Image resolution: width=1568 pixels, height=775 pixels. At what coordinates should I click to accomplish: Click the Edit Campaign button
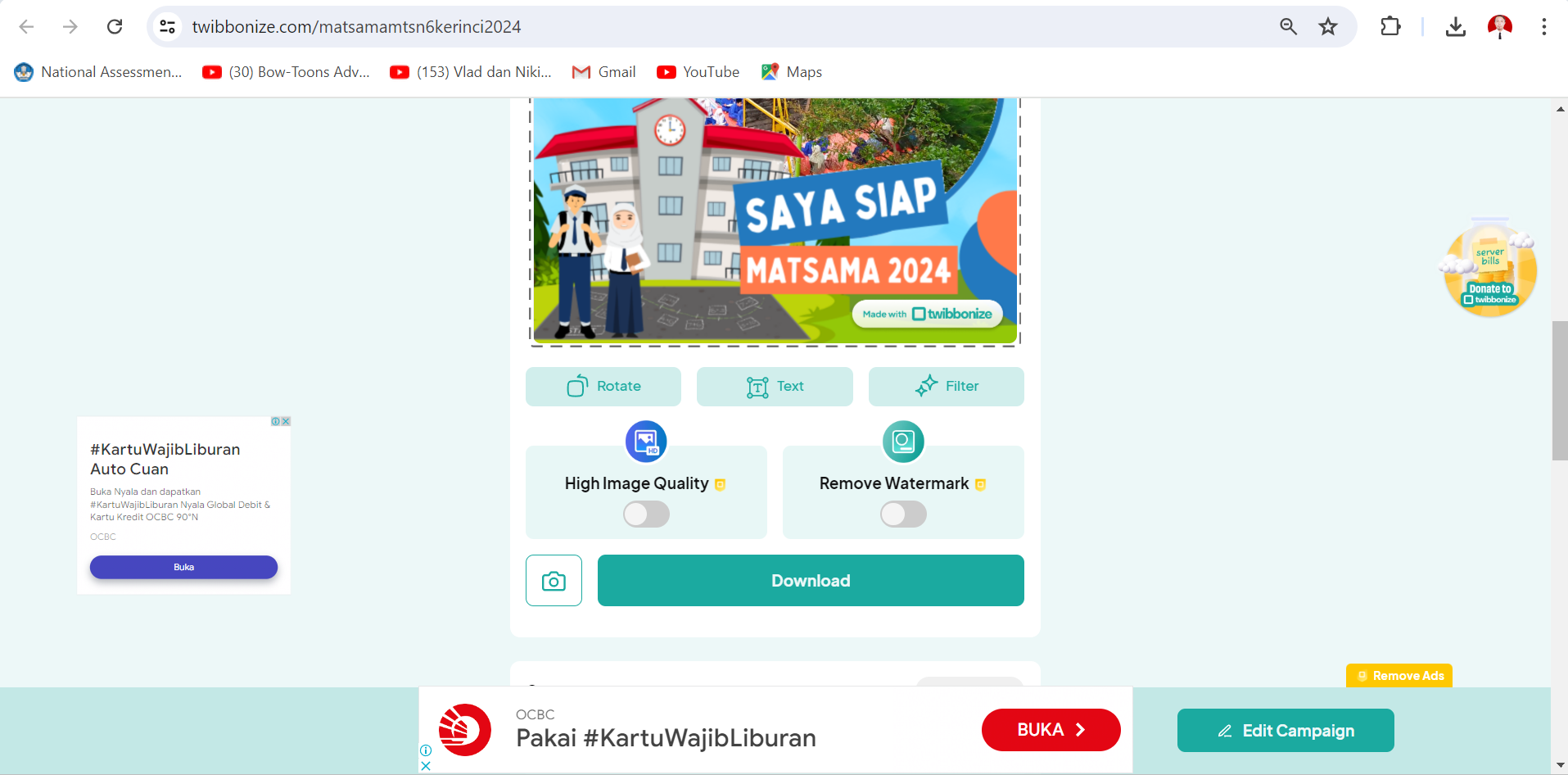point(1286,731)
